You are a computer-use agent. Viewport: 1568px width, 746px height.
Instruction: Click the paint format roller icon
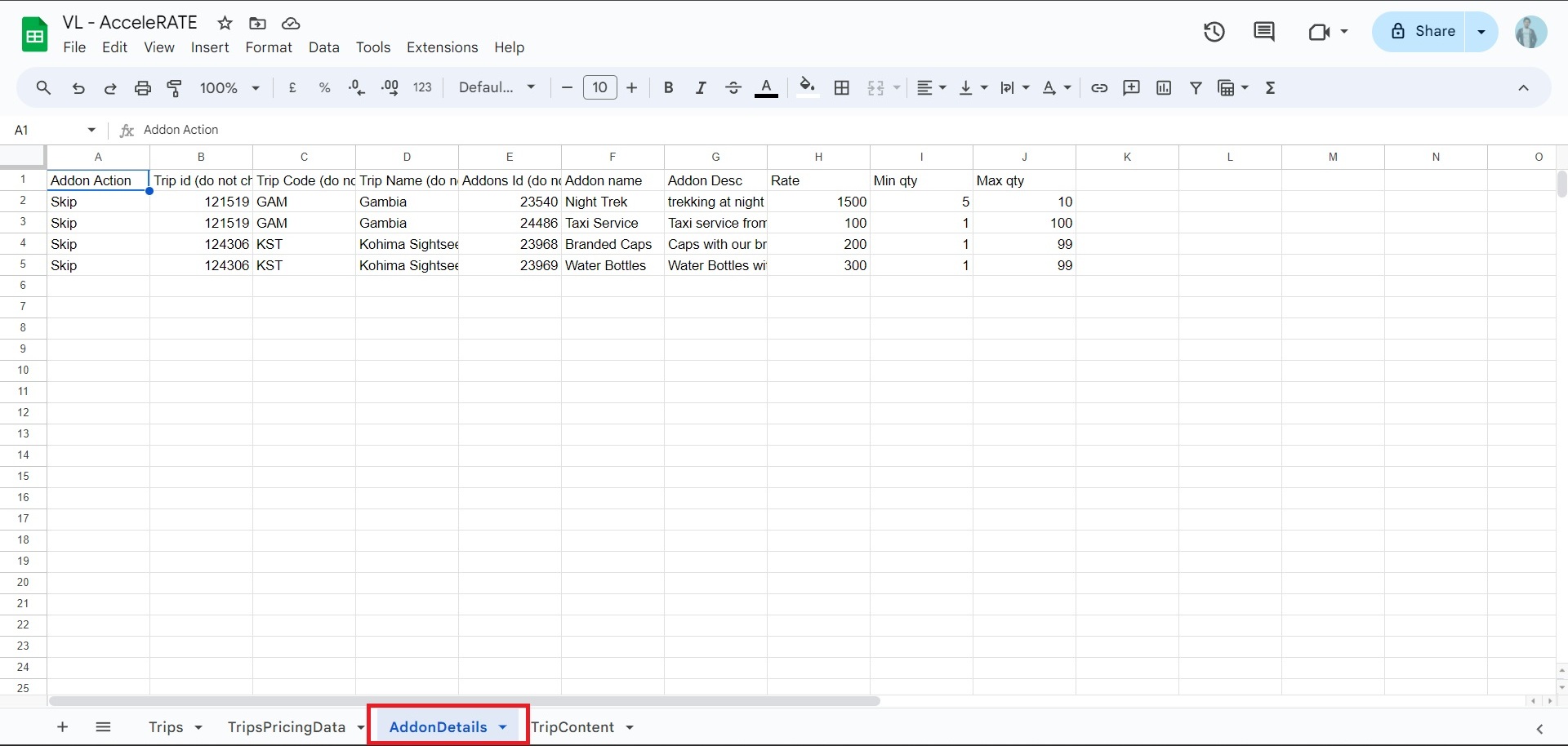[174, 88]
